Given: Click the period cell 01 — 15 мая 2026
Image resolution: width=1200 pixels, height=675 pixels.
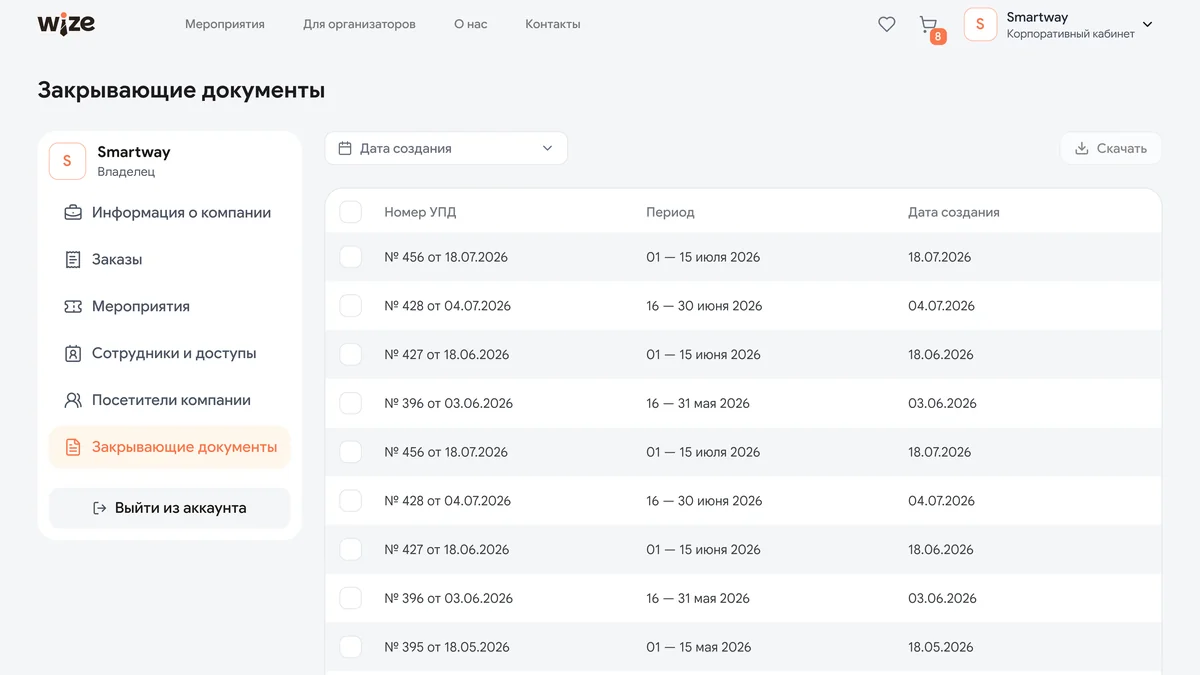Looking at the screenshot, I should click(x=698, y=647).
